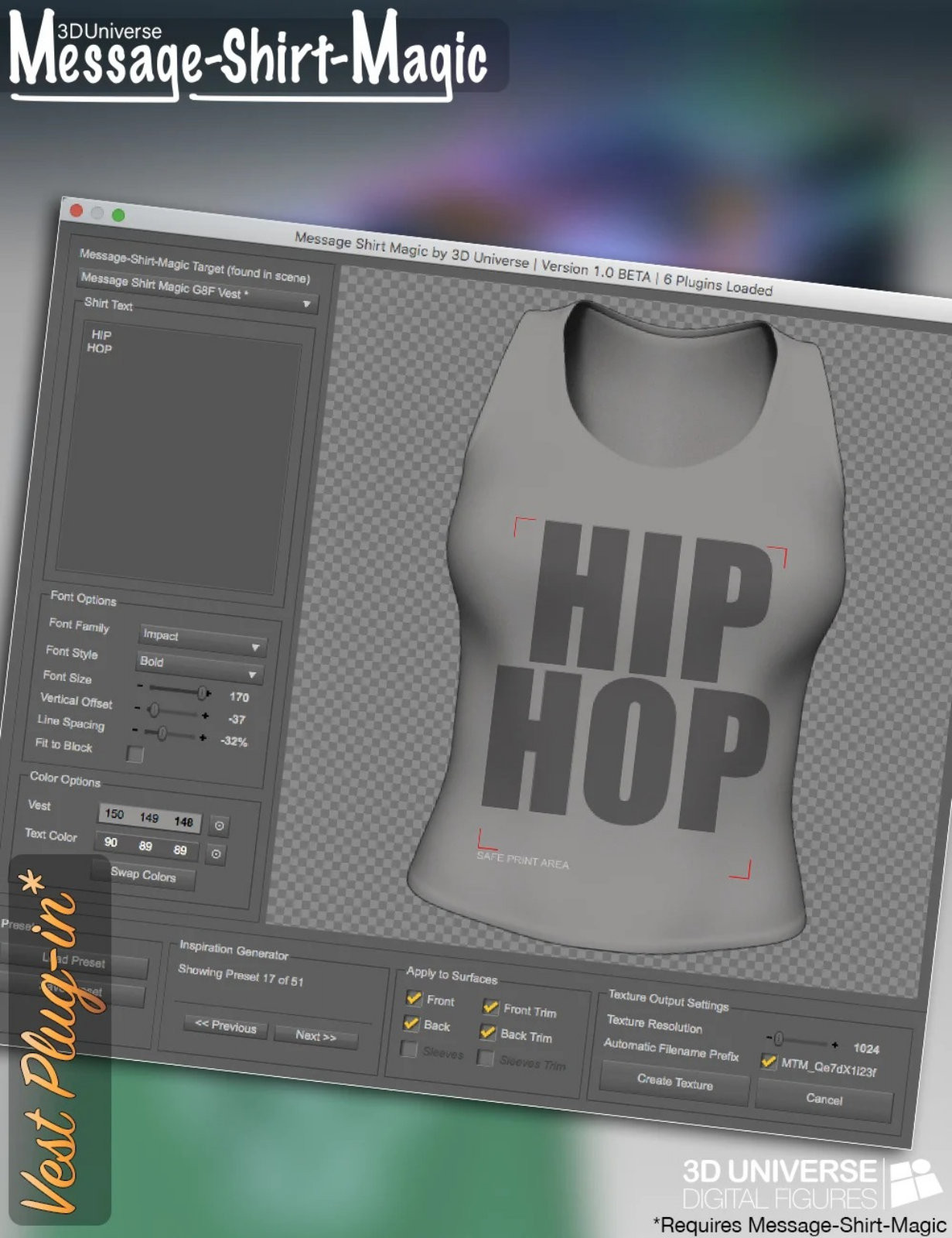Uncheck the Back Trim checkbox

488,1031
